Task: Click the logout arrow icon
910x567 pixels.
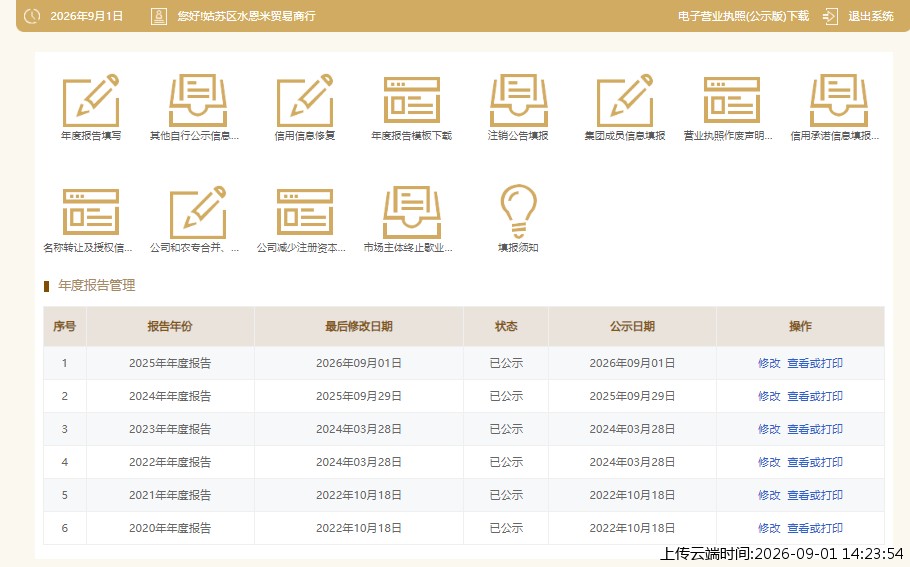Action: click(x=830, y=16)
